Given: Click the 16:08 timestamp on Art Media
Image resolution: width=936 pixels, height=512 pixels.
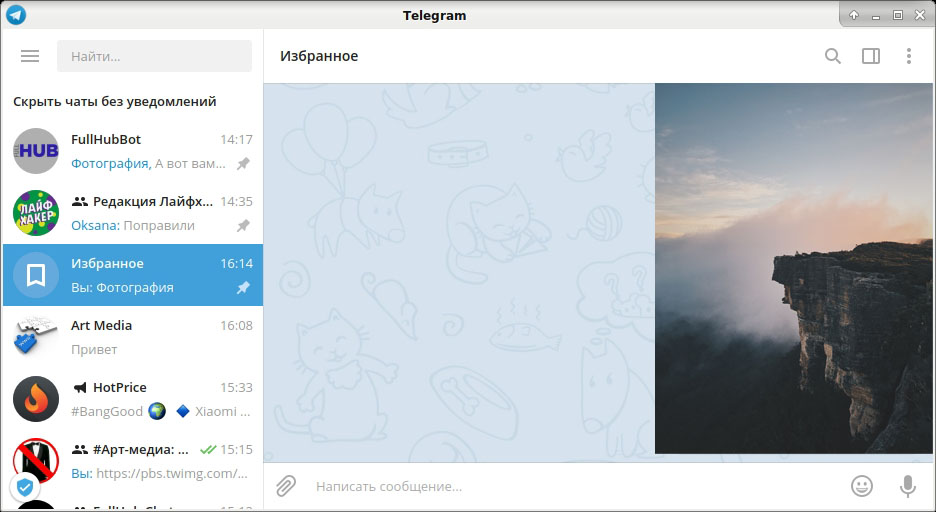Looking at the screenshot, I should [x=236, y=326].
